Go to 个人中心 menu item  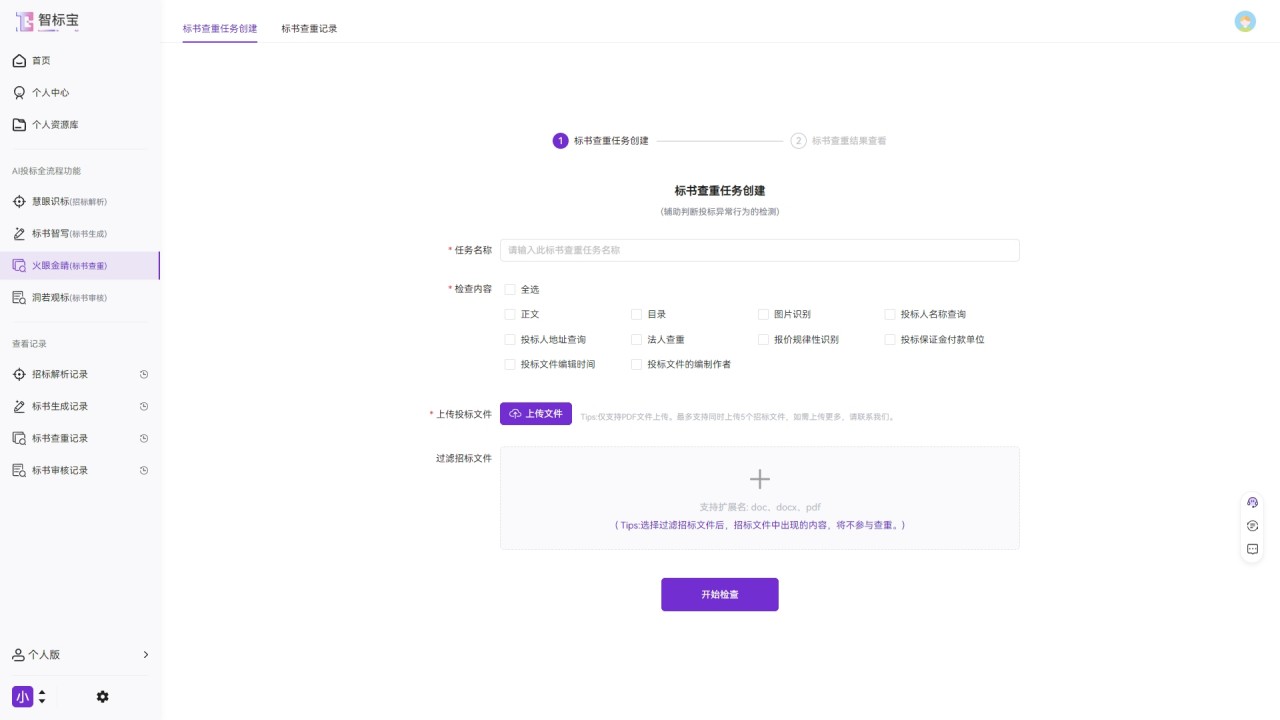tap(50, 93)
